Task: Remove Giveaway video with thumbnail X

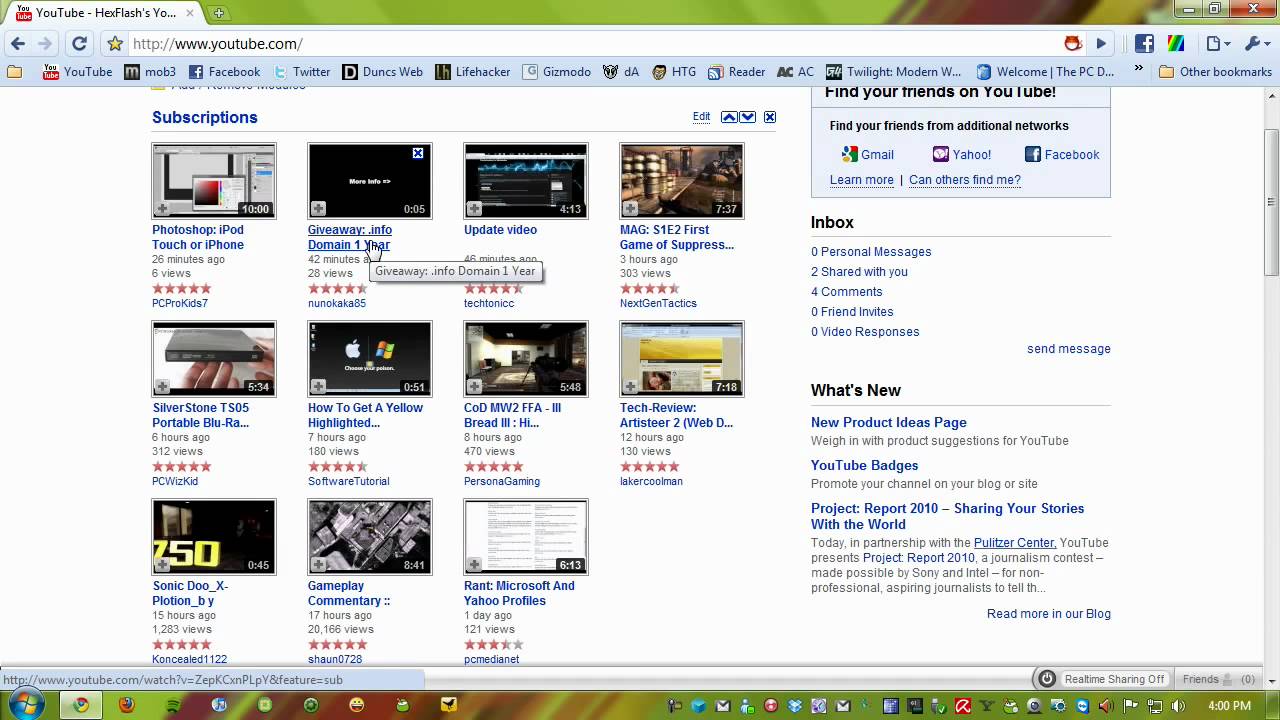Action: [418, 153]
